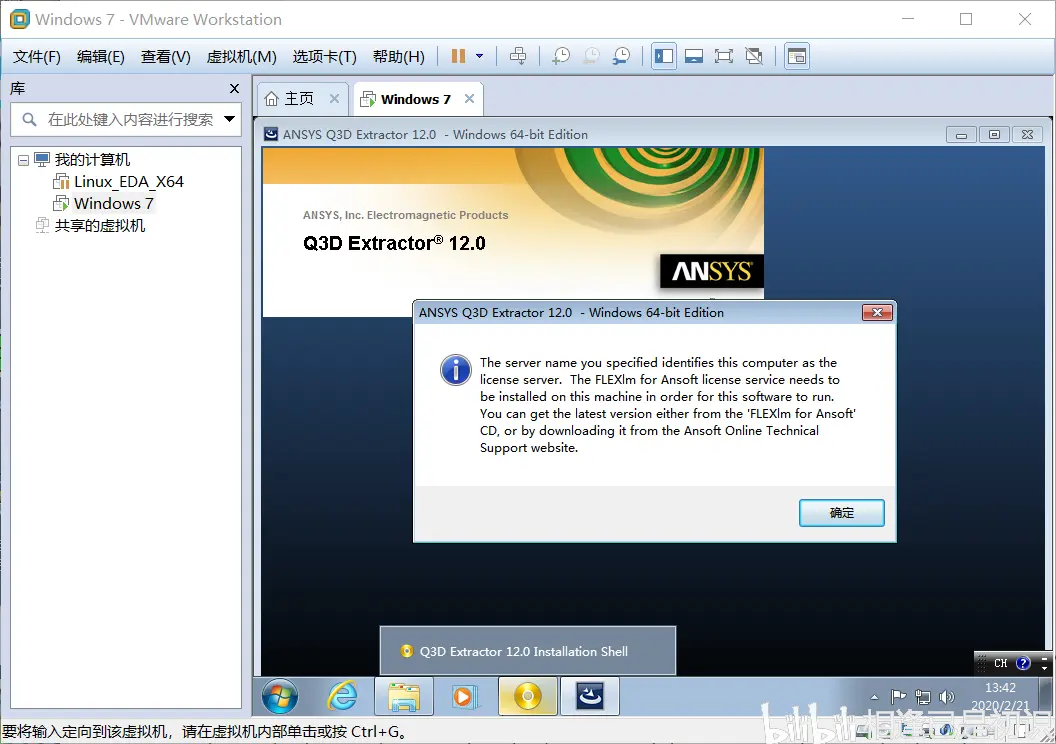Click 确定 in the license server dialog
Screen dimensions: 1056x744
coord(841,513)
